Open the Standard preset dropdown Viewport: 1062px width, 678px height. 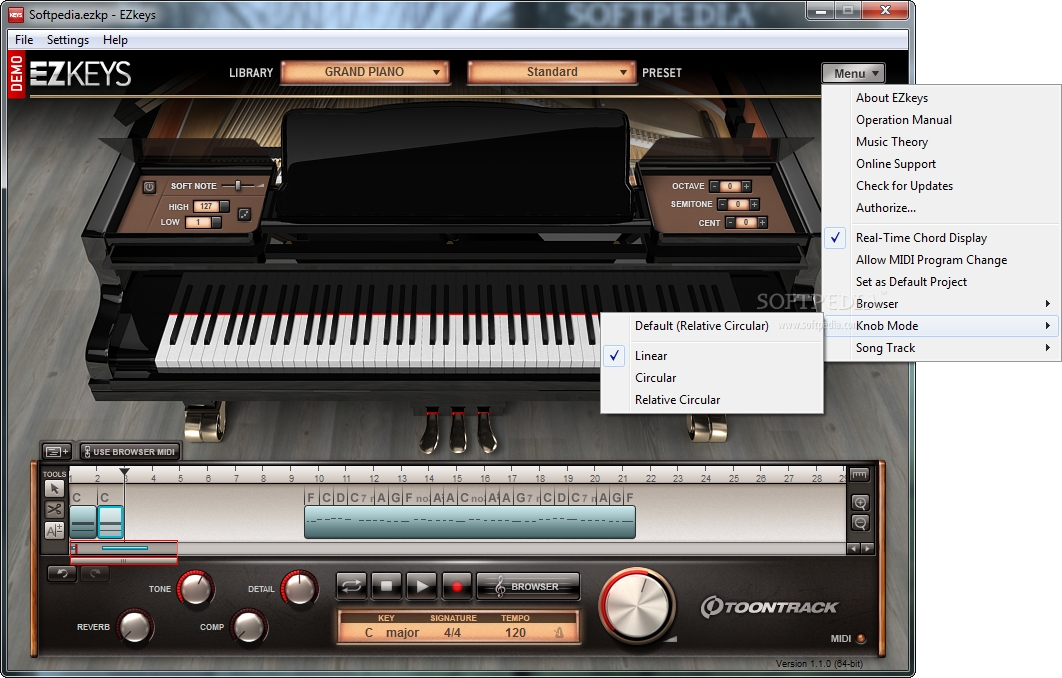[x=552, y=72]
